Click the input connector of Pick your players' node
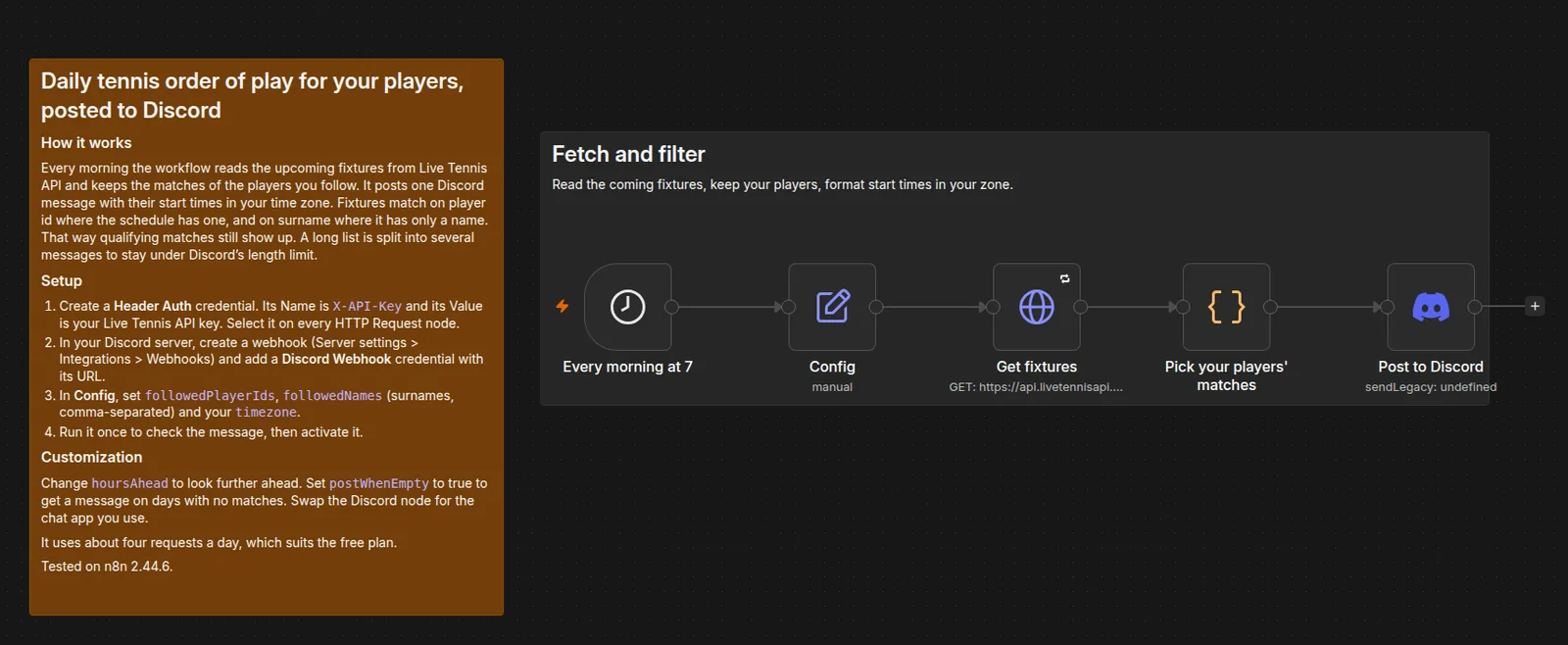The image size is (1568, 645). click(1183, 307)
